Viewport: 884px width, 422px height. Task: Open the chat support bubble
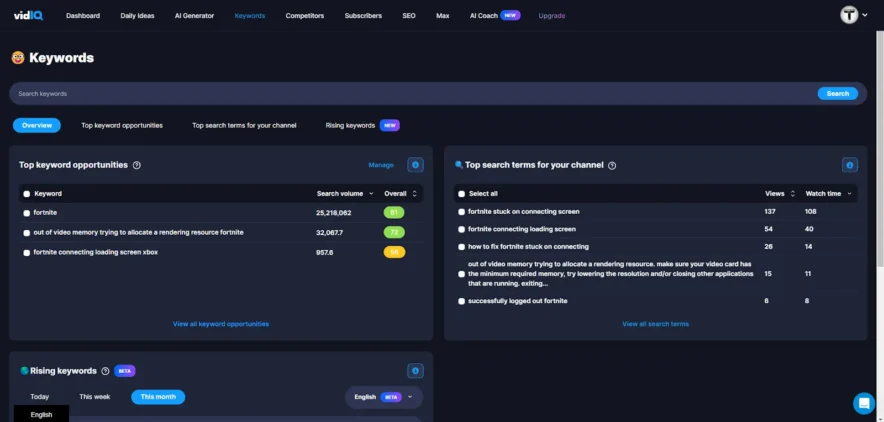coord(864,403)
